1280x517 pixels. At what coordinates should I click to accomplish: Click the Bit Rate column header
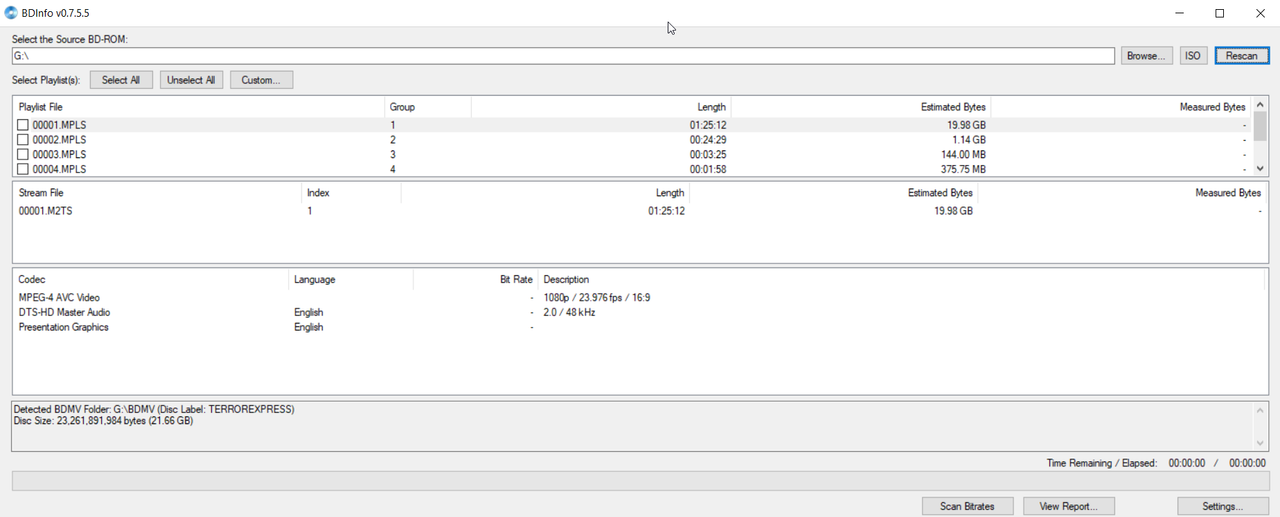click(x=475, y=279)
